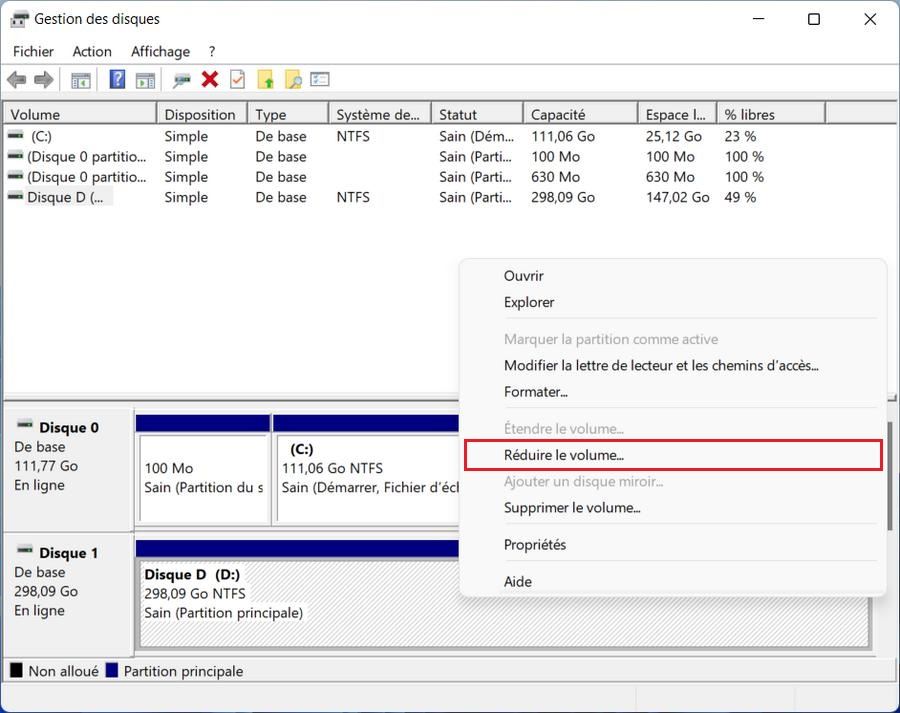
Task: Click the disk connection icon in toolbar
Action: (x=182, y=80)
